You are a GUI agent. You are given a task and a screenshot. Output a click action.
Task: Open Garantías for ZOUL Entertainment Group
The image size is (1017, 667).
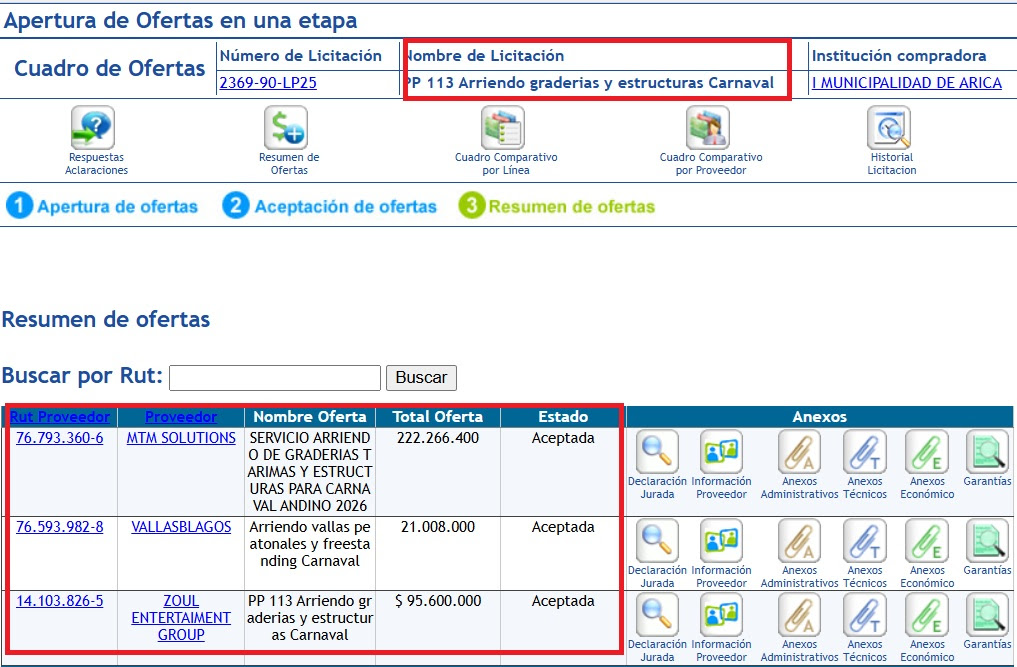(x=986, y=615)
